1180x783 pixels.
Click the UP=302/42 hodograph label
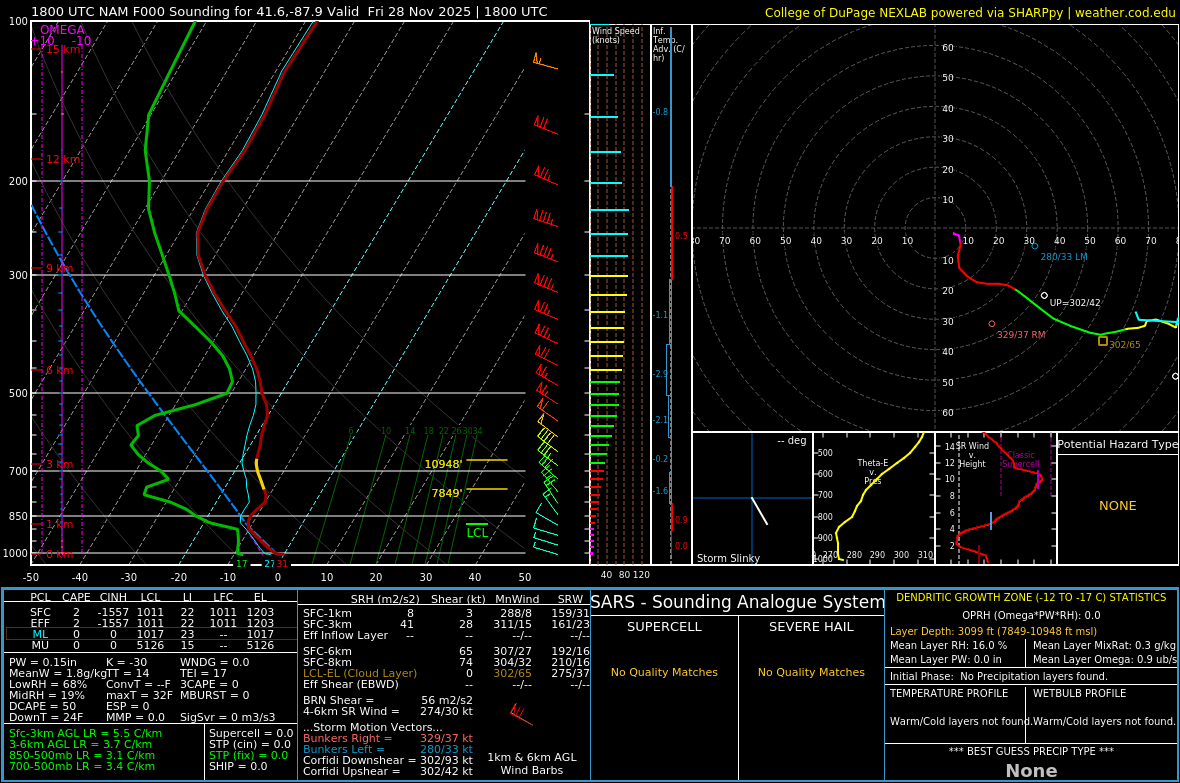[x=1075, y=303]
